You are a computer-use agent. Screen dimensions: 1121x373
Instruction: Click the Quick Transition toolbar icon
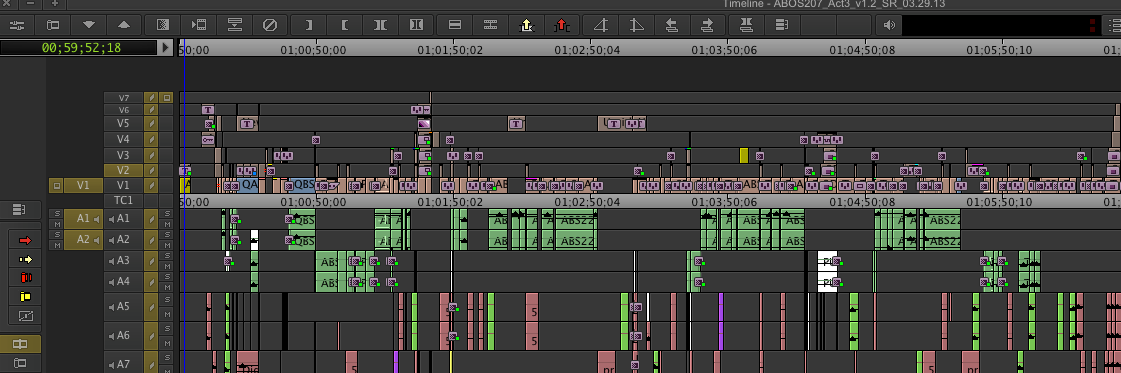coord(163,25)
